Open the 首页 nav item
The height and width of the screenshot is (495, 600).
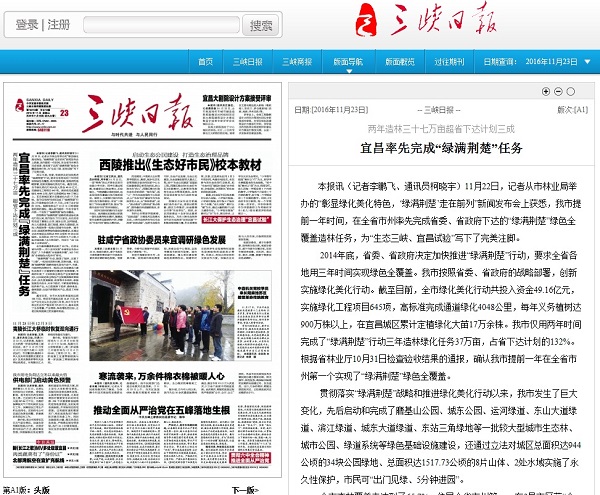206,61
